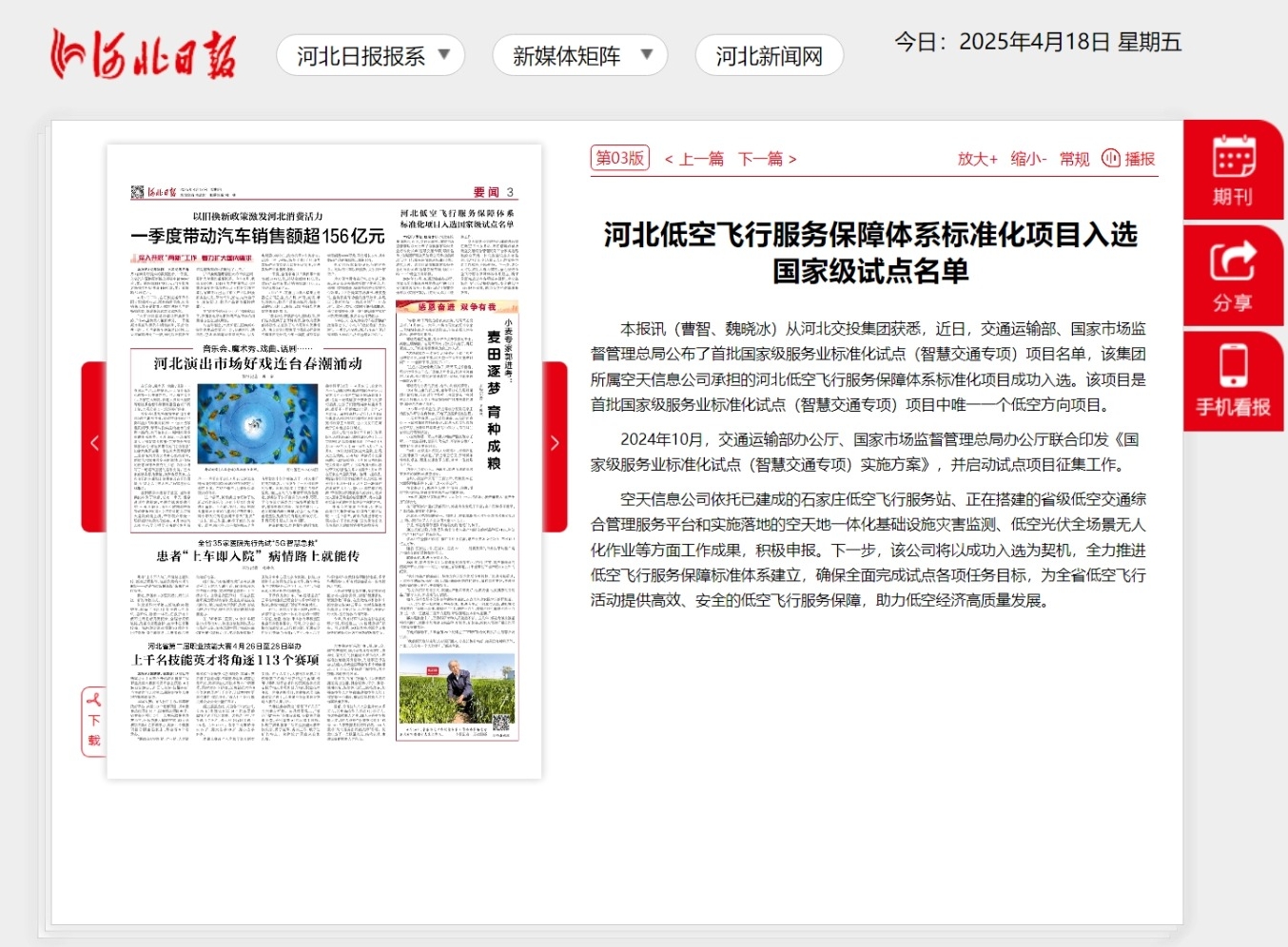1288x947 pixels.
Task: Open 河北新闻网 from the top menu
Action: point(769,55)
